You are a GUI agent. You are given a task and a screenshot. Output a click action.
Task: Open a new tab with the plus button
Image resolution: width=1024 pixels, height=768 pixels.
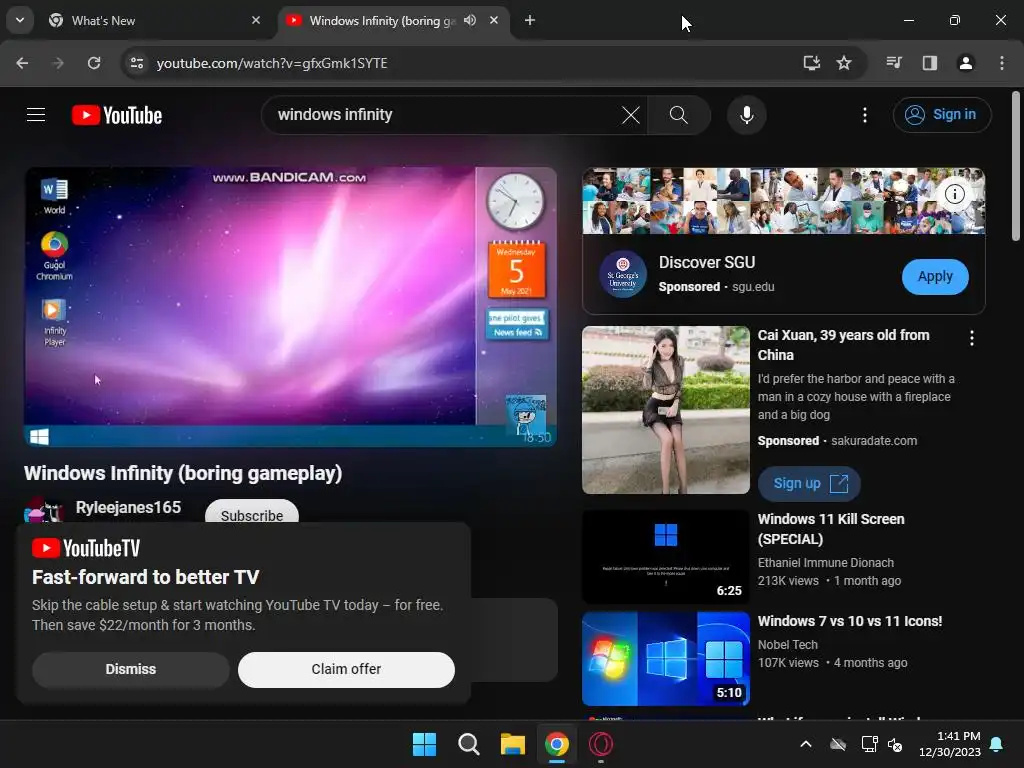530,20
